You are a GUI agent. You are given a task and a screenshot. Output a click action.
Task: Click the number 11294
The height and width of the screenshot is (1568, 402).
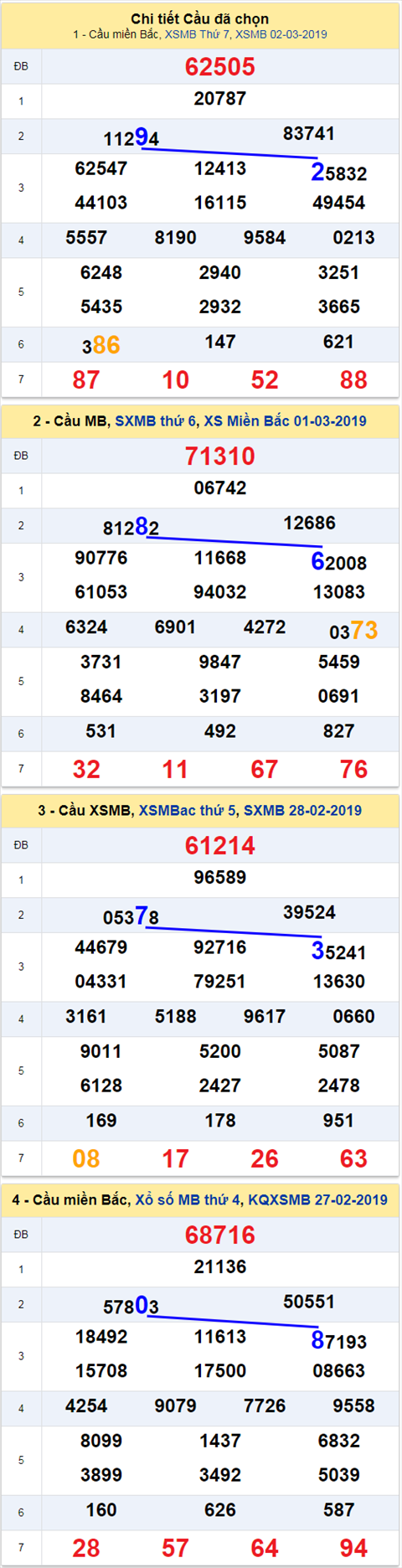(x=131, y=137)
